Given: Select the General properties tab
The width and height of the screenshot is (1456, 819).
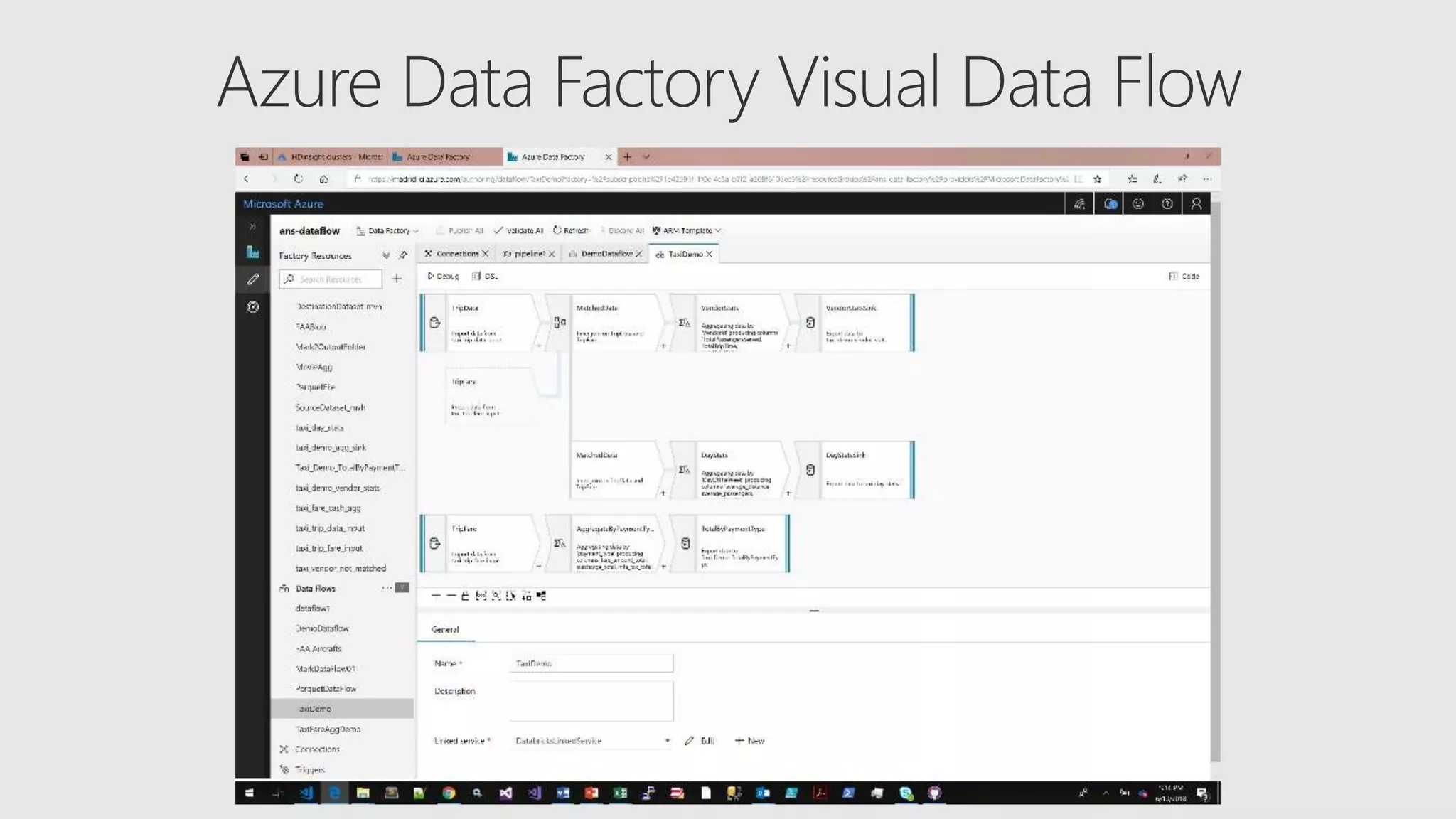Looking at the screenshot, I should click(445, 629).
